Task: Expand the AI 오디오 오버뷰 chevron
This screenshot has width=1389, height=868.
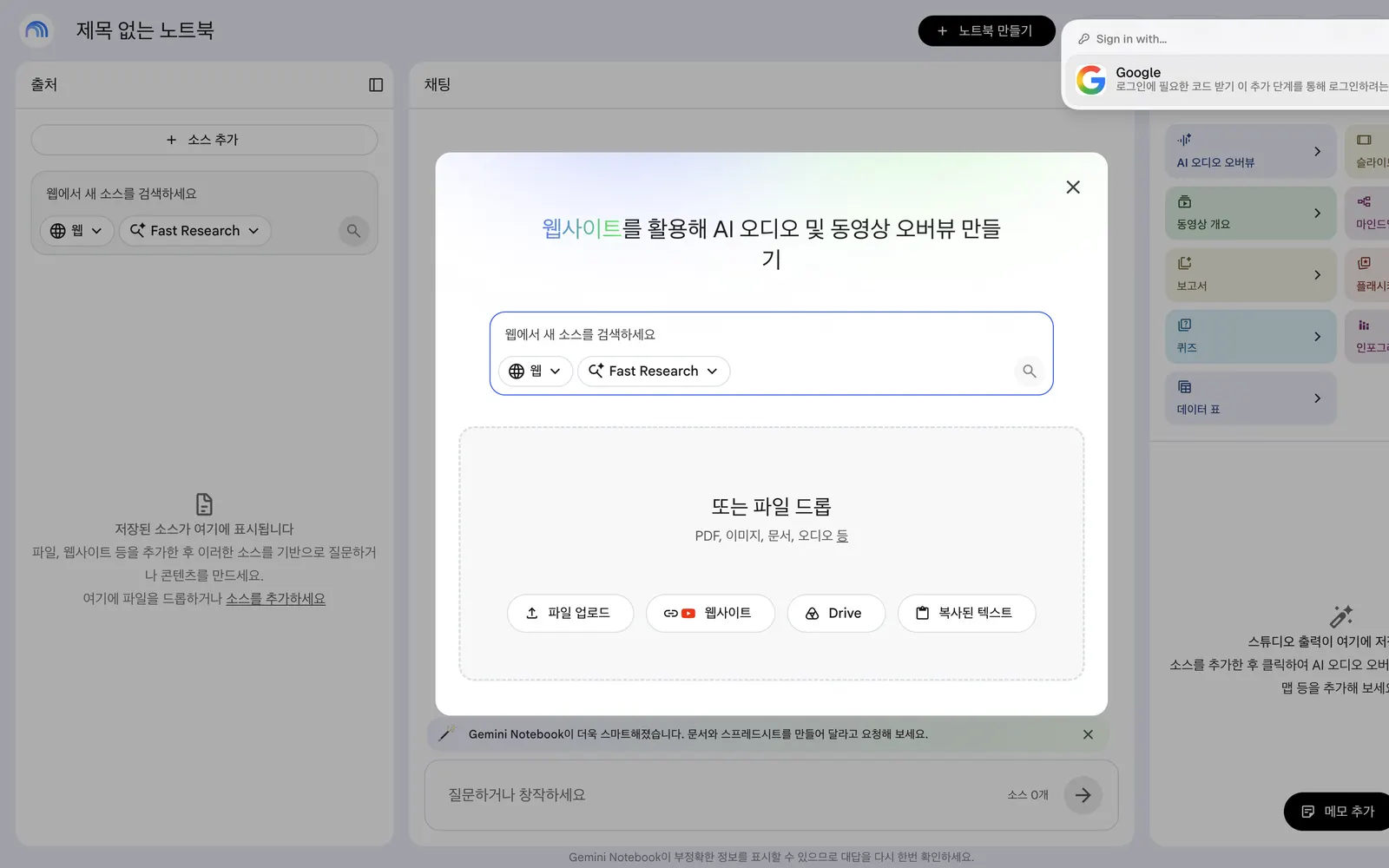Action: (x=1317, y=152)
